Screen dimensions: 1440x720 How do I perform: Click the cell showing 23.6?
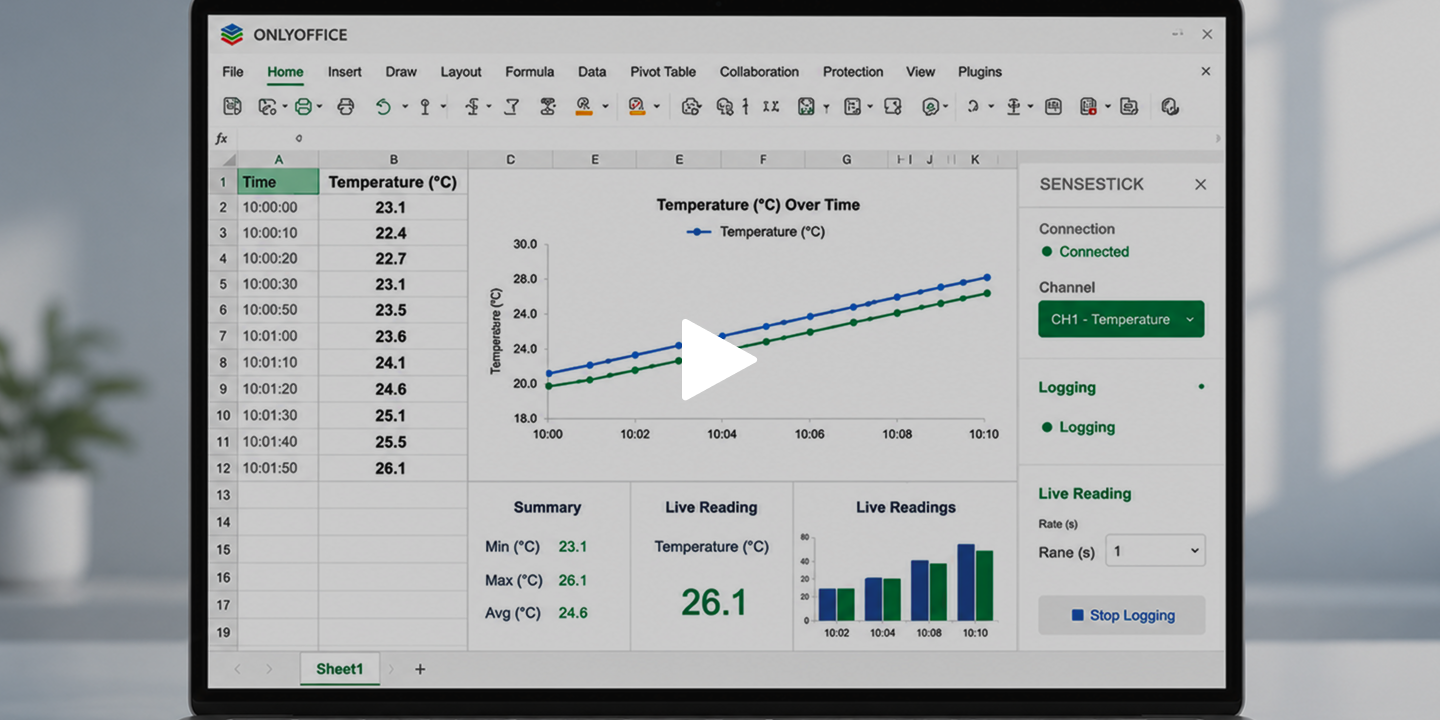(394, 337)
